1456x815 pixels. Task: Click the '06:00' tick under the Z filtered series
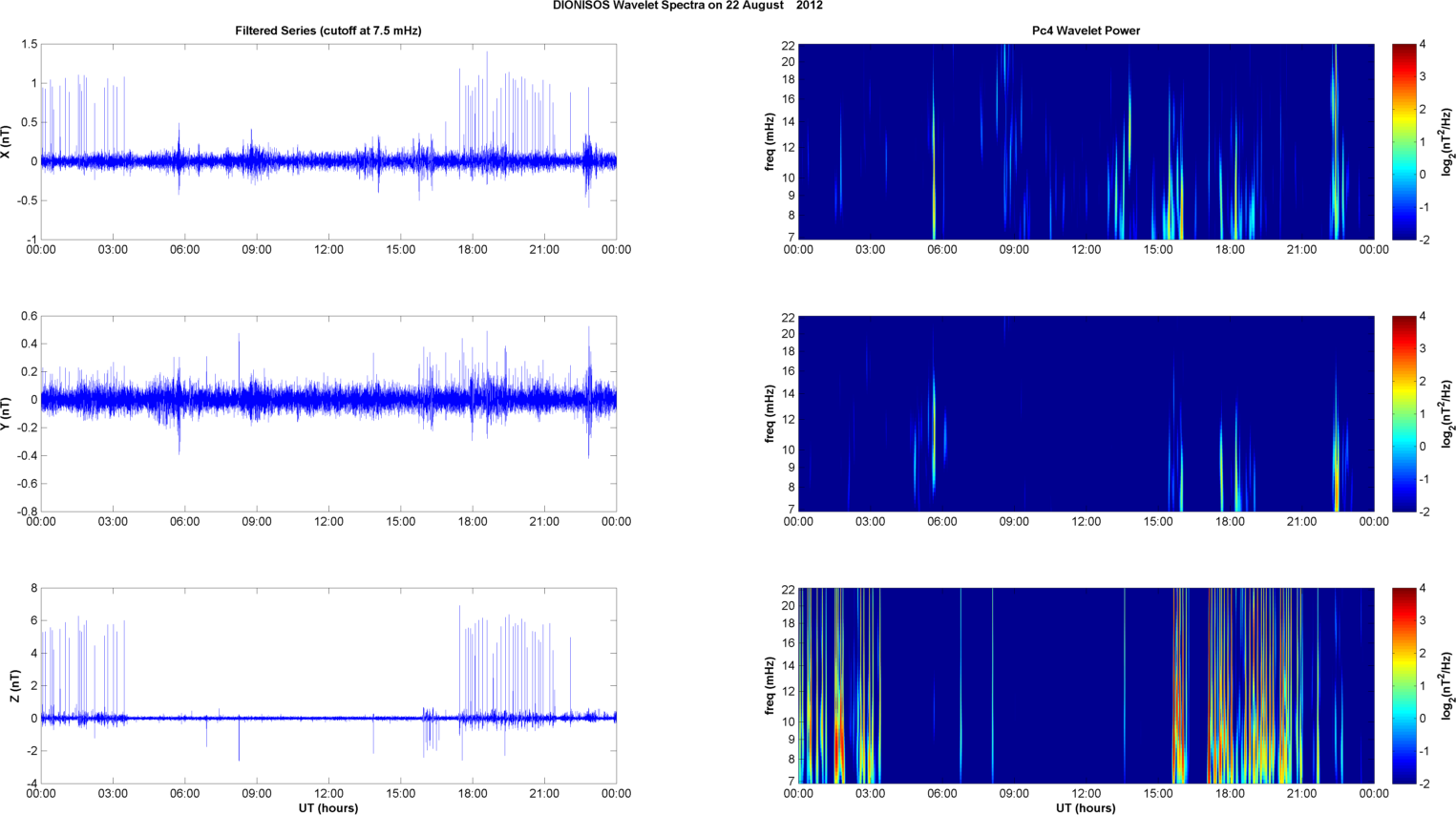[x=185, y=794]
